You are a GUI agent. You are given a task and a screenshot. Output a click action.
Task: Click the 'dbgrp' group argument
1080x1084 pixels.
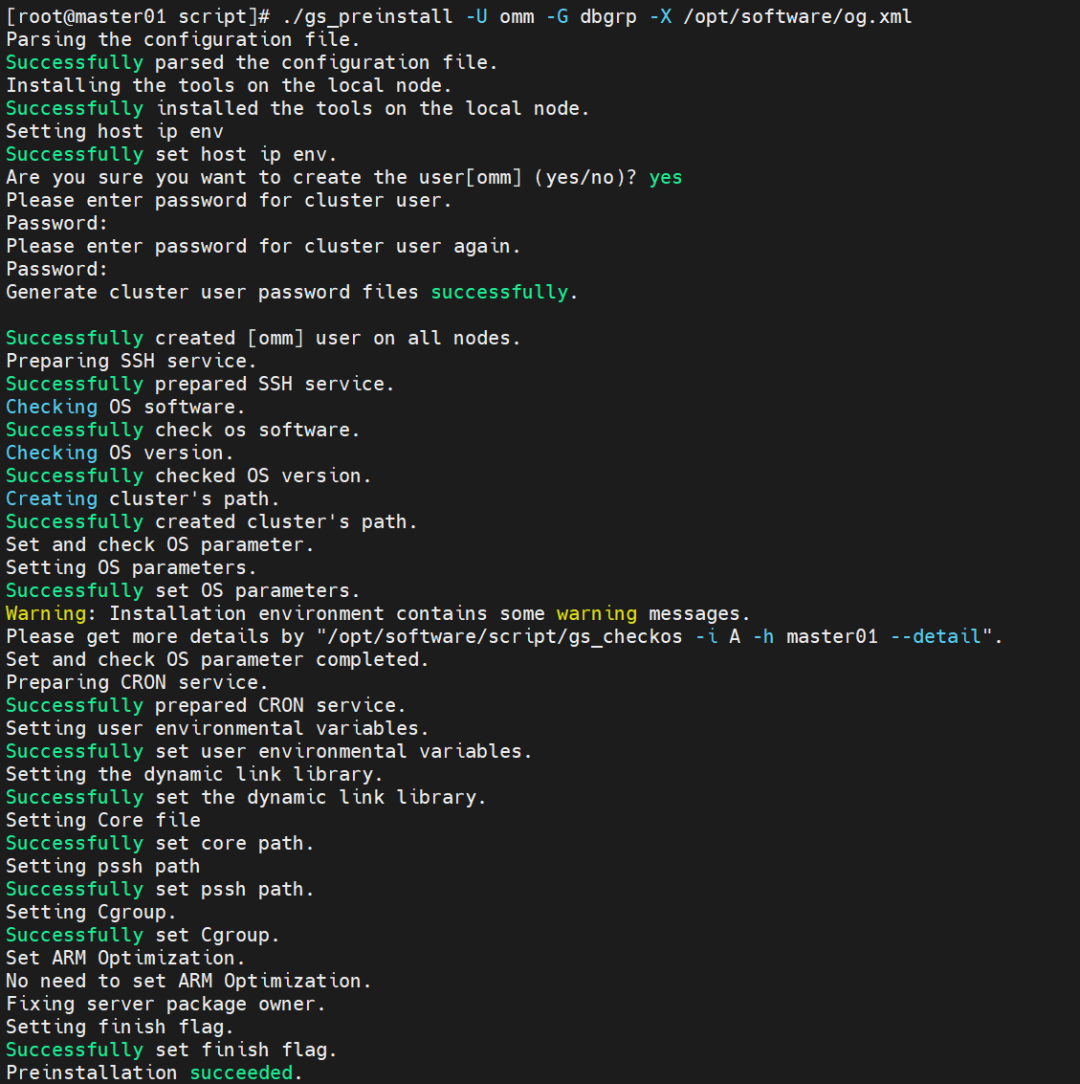coord(608,17)
